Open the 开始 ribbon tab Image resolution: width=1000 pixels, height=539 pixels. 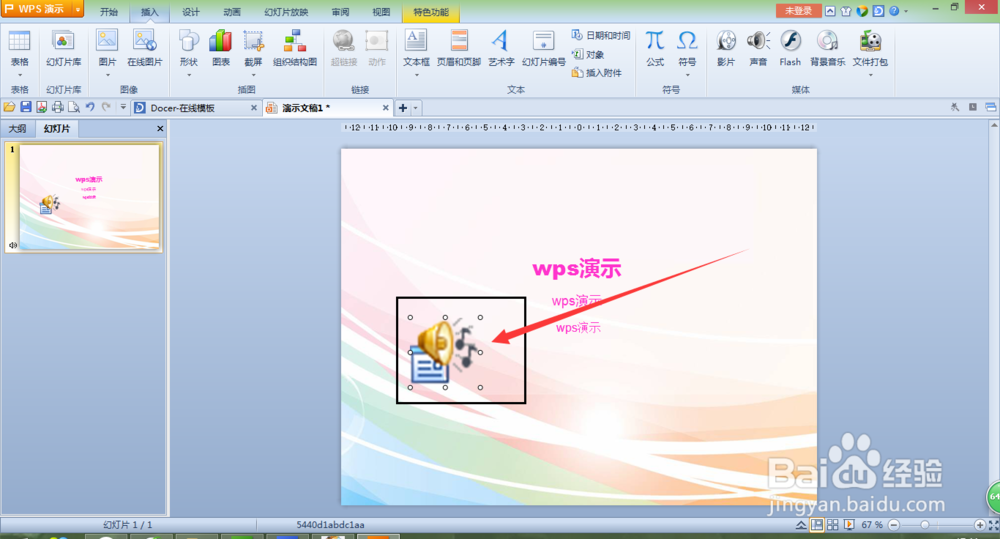tap(109, 11)
